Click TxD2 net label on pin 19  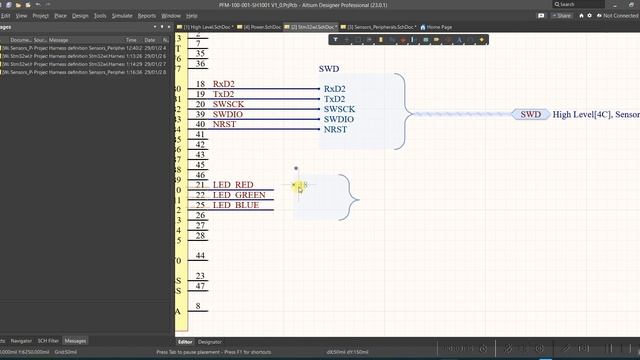(223, 94)
